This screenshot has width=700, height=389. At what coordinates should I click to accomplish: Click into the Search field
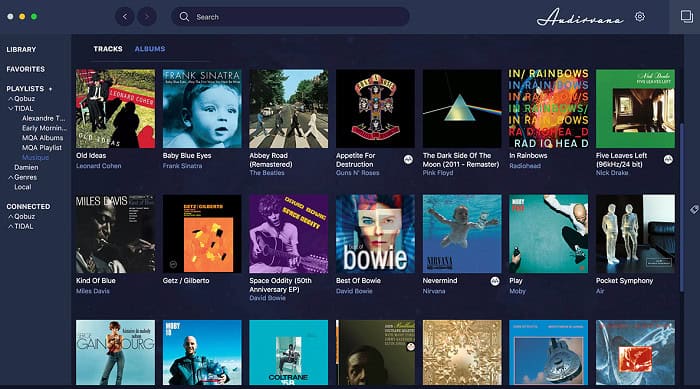click(x=290, y=17)
